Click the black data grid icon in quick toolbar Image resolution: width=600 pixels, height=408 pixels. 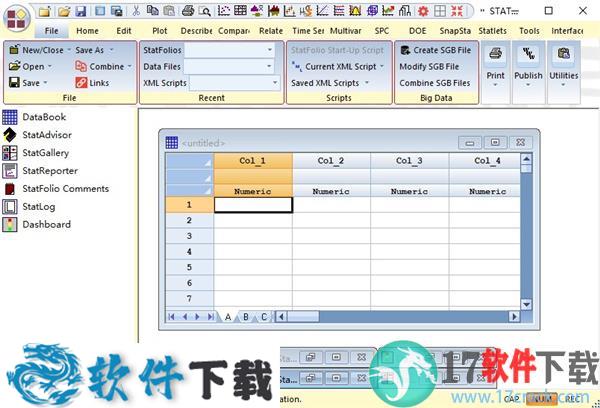pyautogui.click(x=240, y=10)
